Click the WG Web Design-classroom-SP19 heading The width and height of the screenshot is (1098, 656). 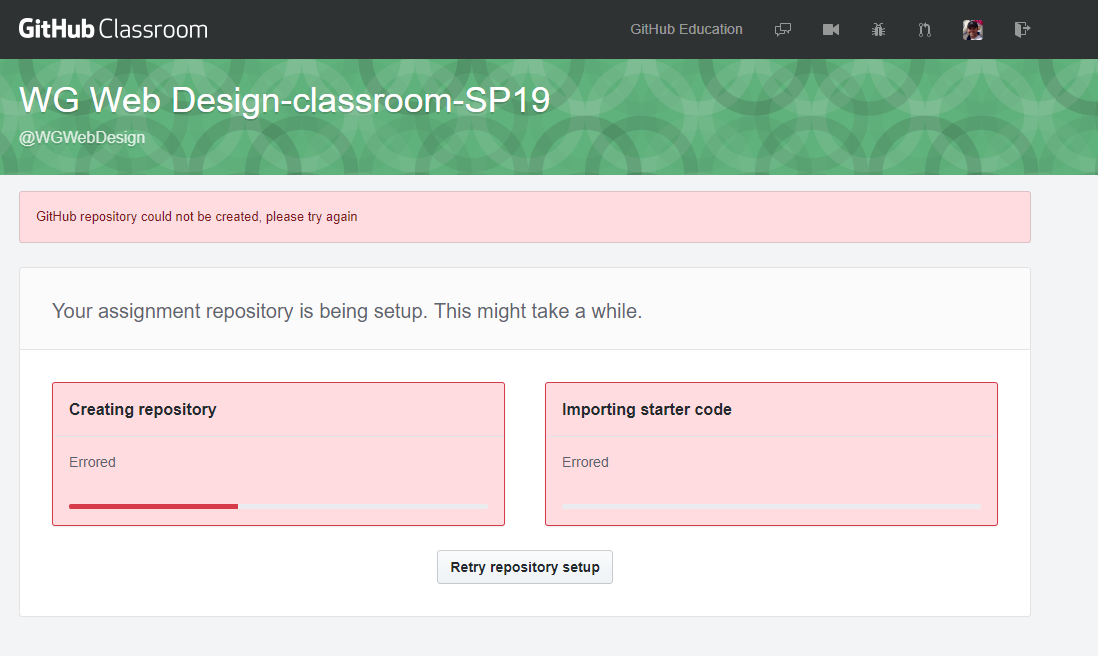[x=284, y=100]
